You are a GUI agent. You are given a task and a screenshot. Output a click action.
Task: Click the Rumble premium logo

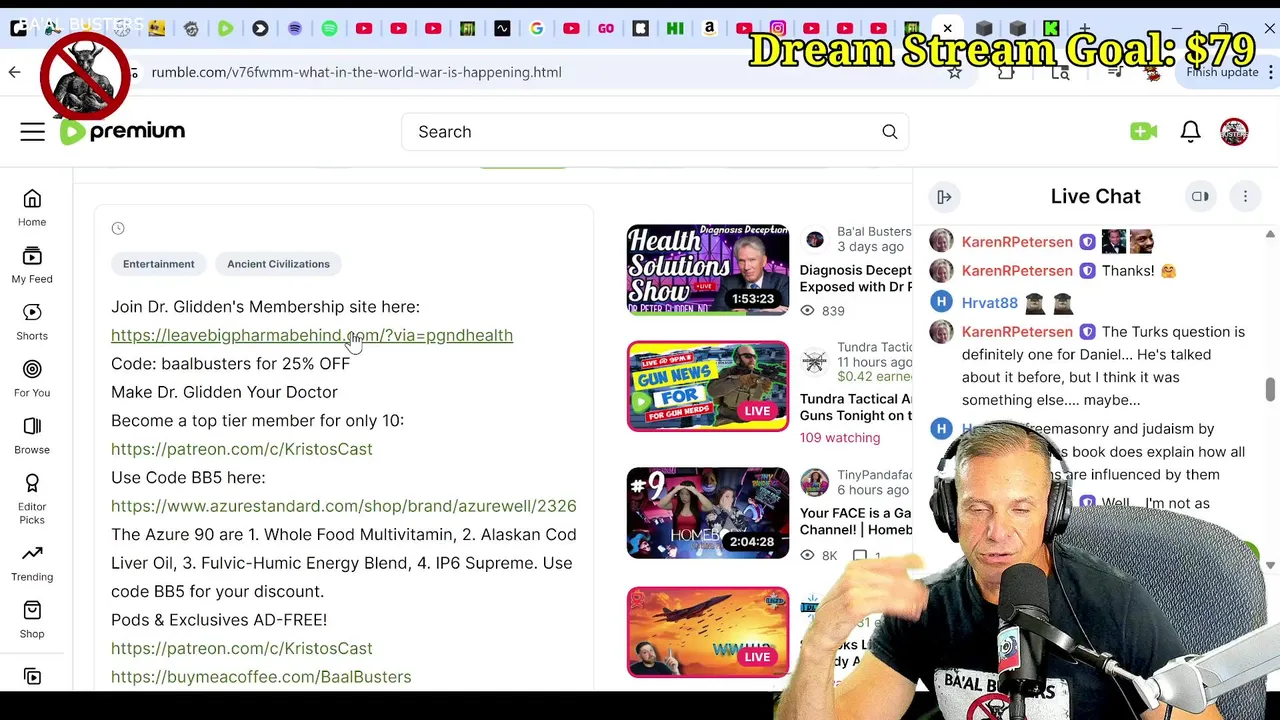122,132
